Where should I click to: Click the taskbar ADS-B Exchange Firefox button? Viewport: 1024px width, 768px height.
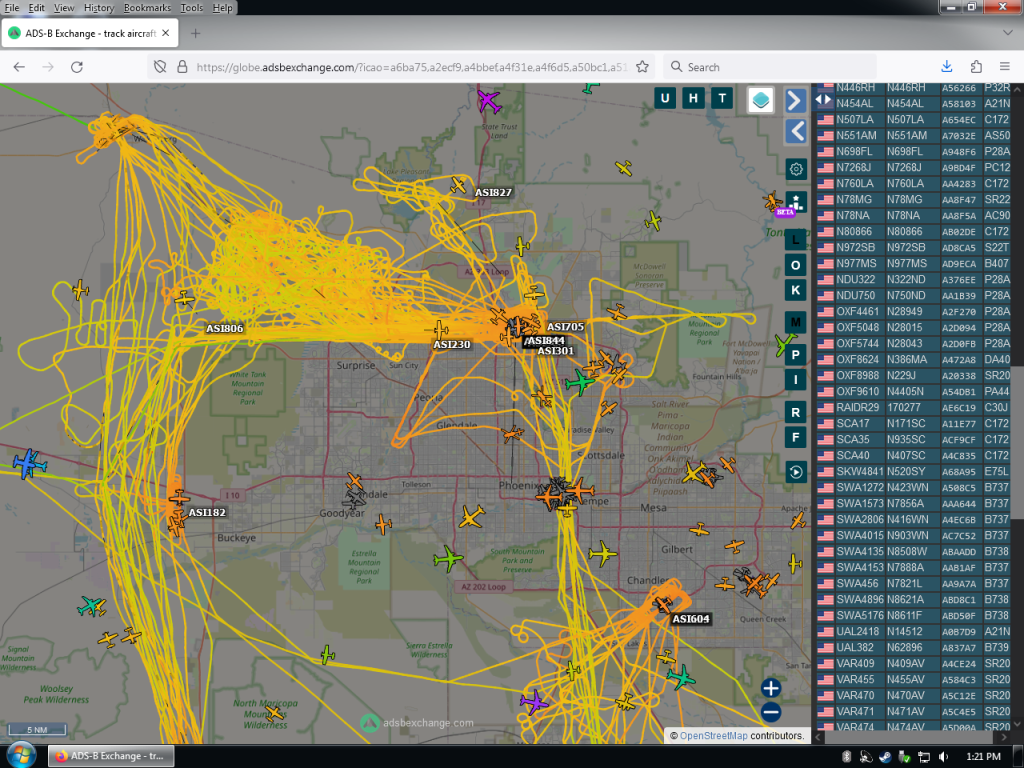(111, 756)
